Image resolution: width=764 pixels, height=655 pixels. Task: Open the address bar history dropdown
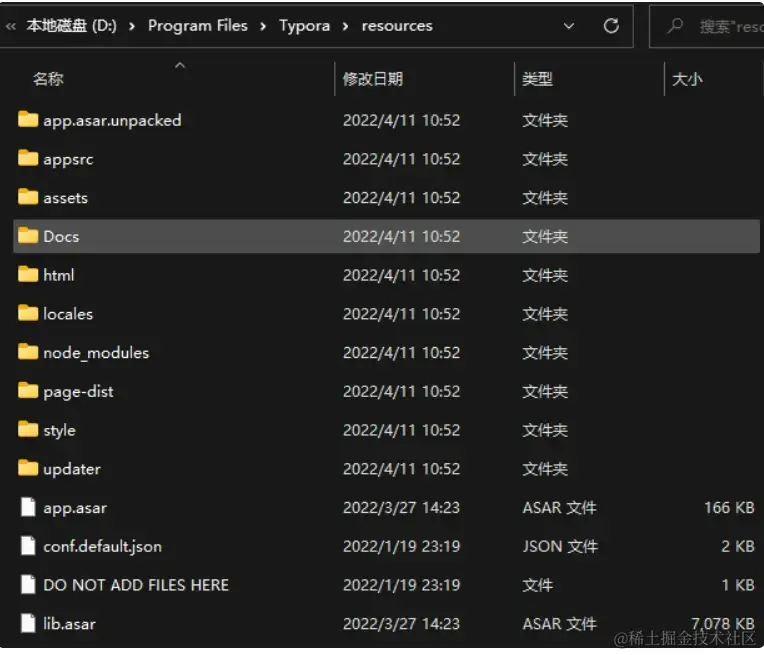click(x=569, y=26)
